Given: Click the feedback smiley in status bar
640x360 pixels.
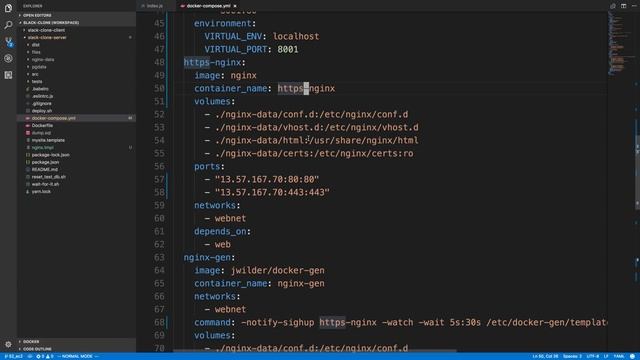Looking at the screenshot, I should [x=632, y=356].
